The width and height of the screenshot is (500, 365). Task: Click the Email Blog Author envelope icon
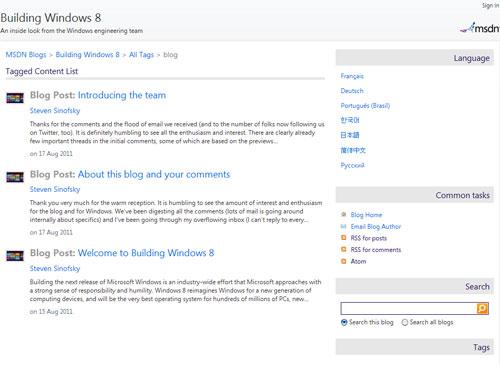(x=343, y=226)
